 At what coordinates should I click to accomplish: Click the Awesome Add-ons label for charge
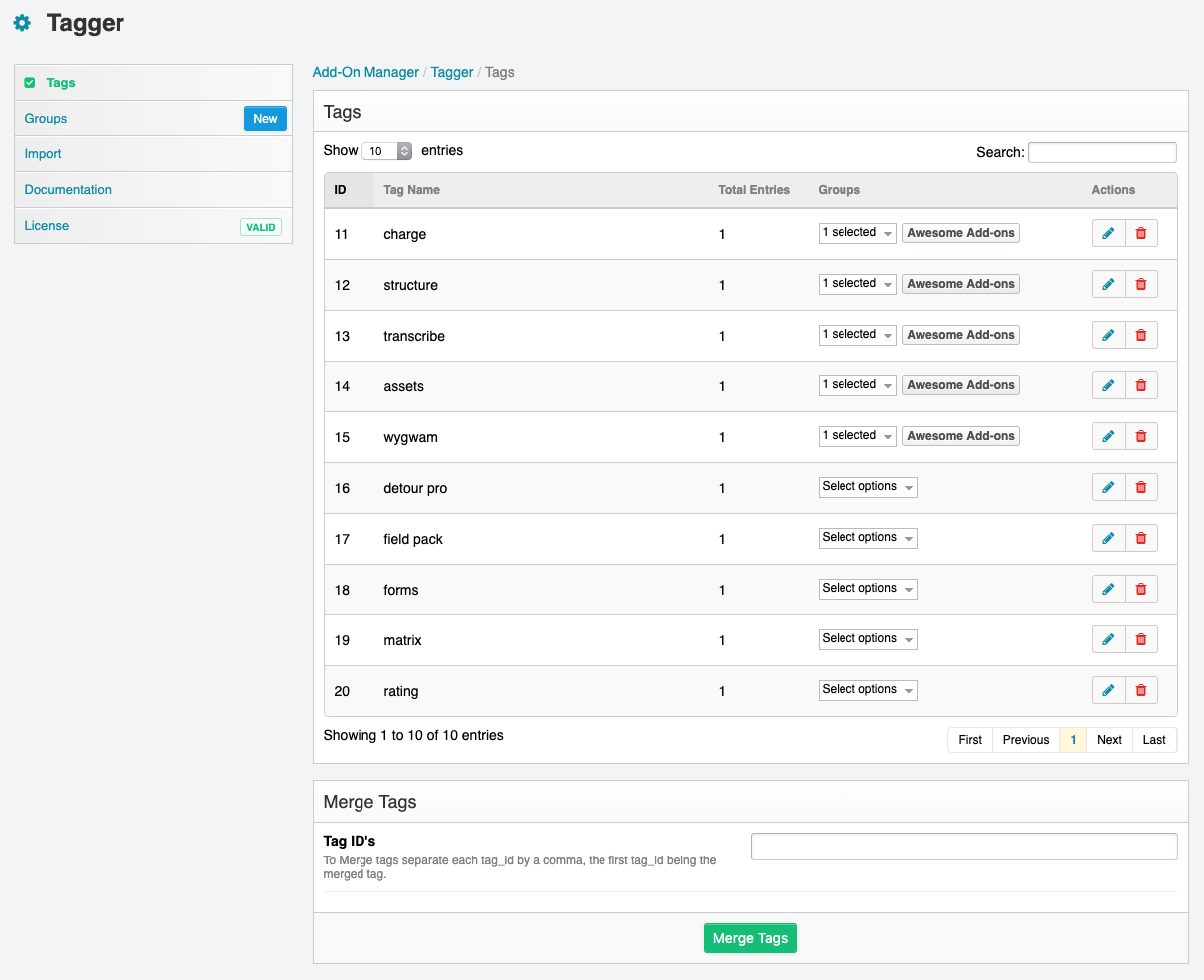point(961,233)
